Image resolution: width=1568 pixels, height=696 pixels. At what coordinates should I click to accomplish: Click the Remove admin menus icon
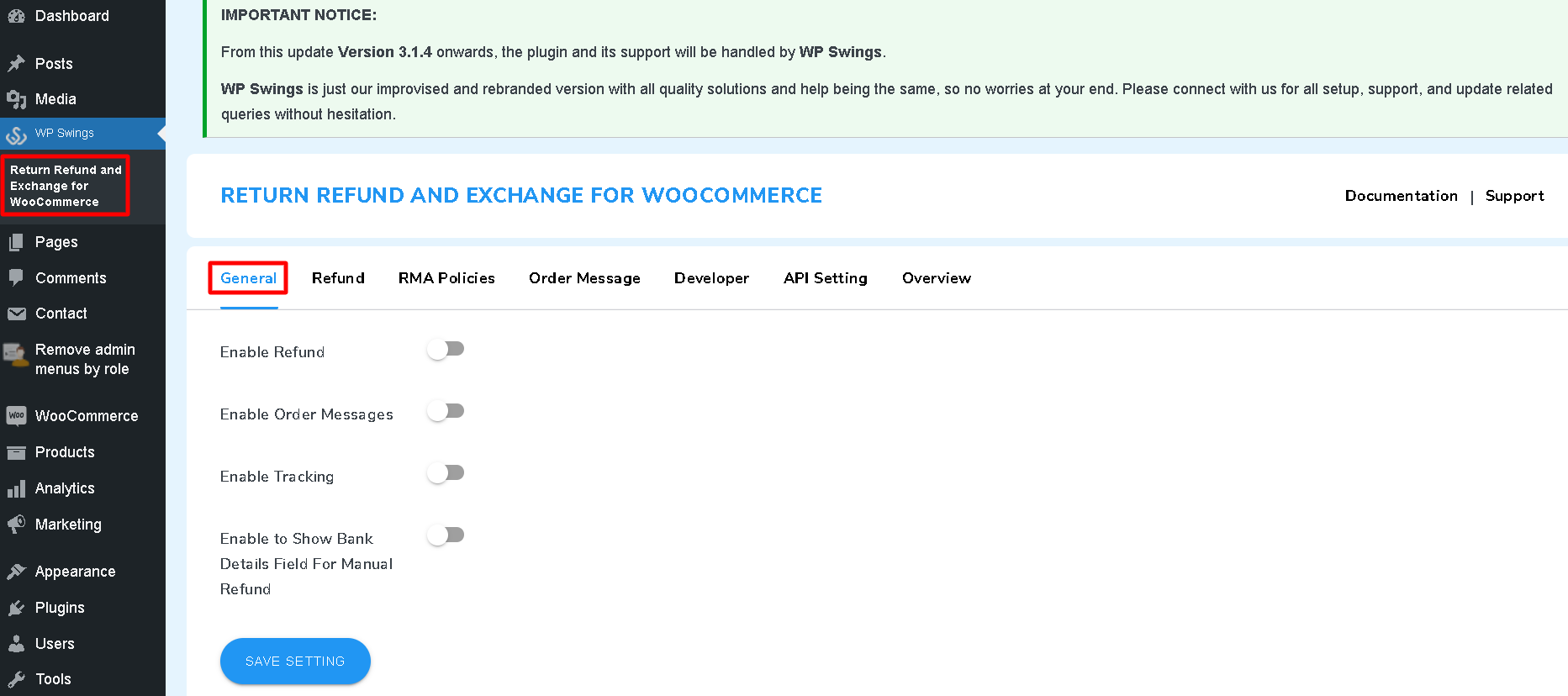(x=16, y=355)
